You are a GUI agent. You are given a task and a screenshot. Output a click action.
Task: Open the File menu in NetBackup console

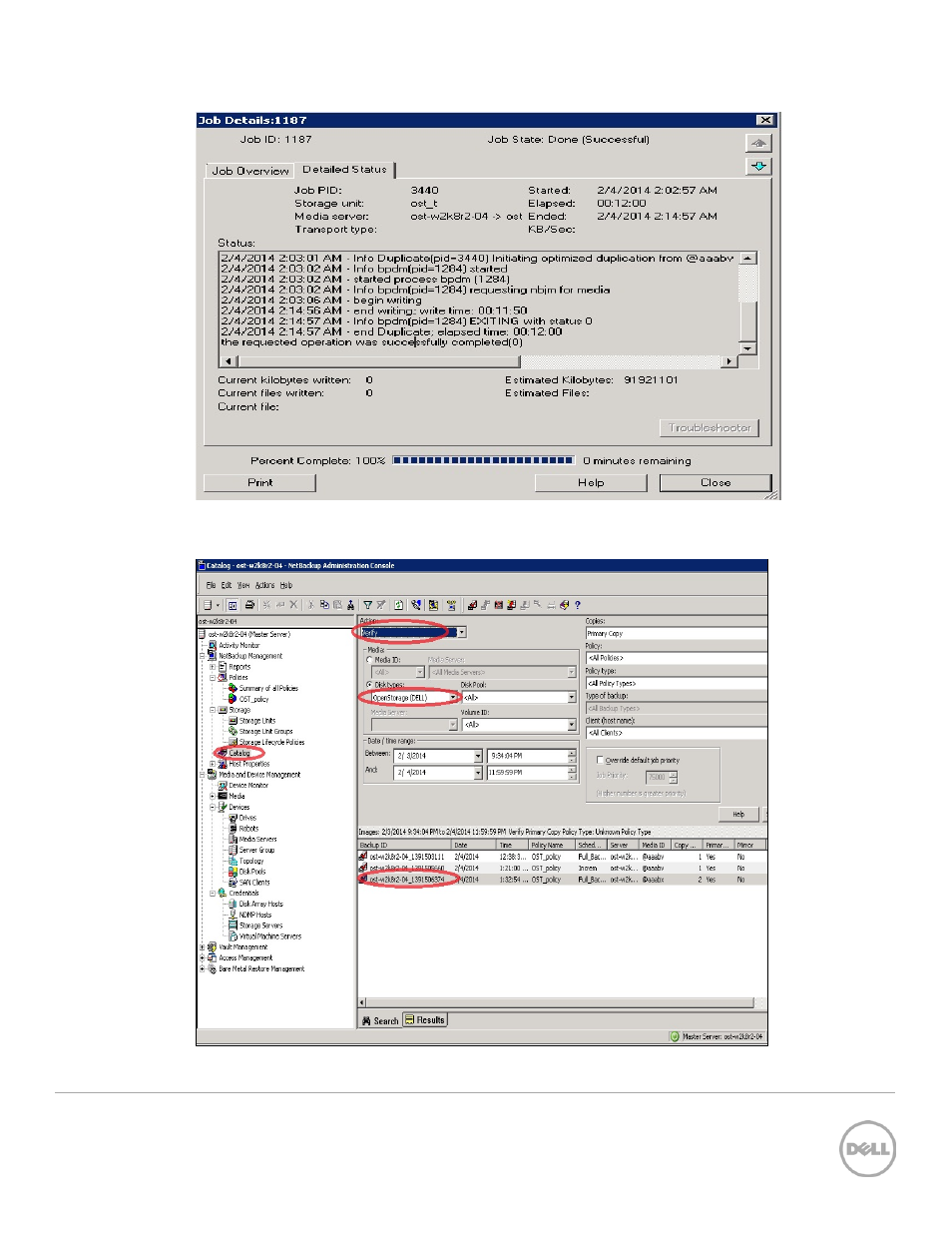point(211,585)
